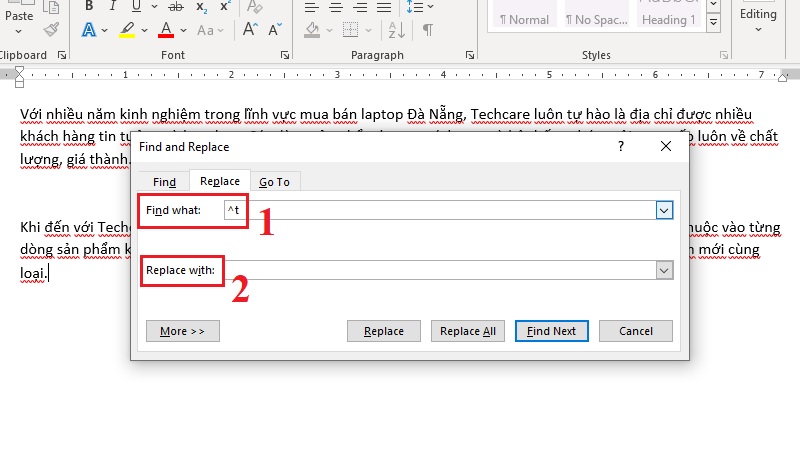
Task: Click the Text Effects blue A icon
Action: (x=89, y=30)
